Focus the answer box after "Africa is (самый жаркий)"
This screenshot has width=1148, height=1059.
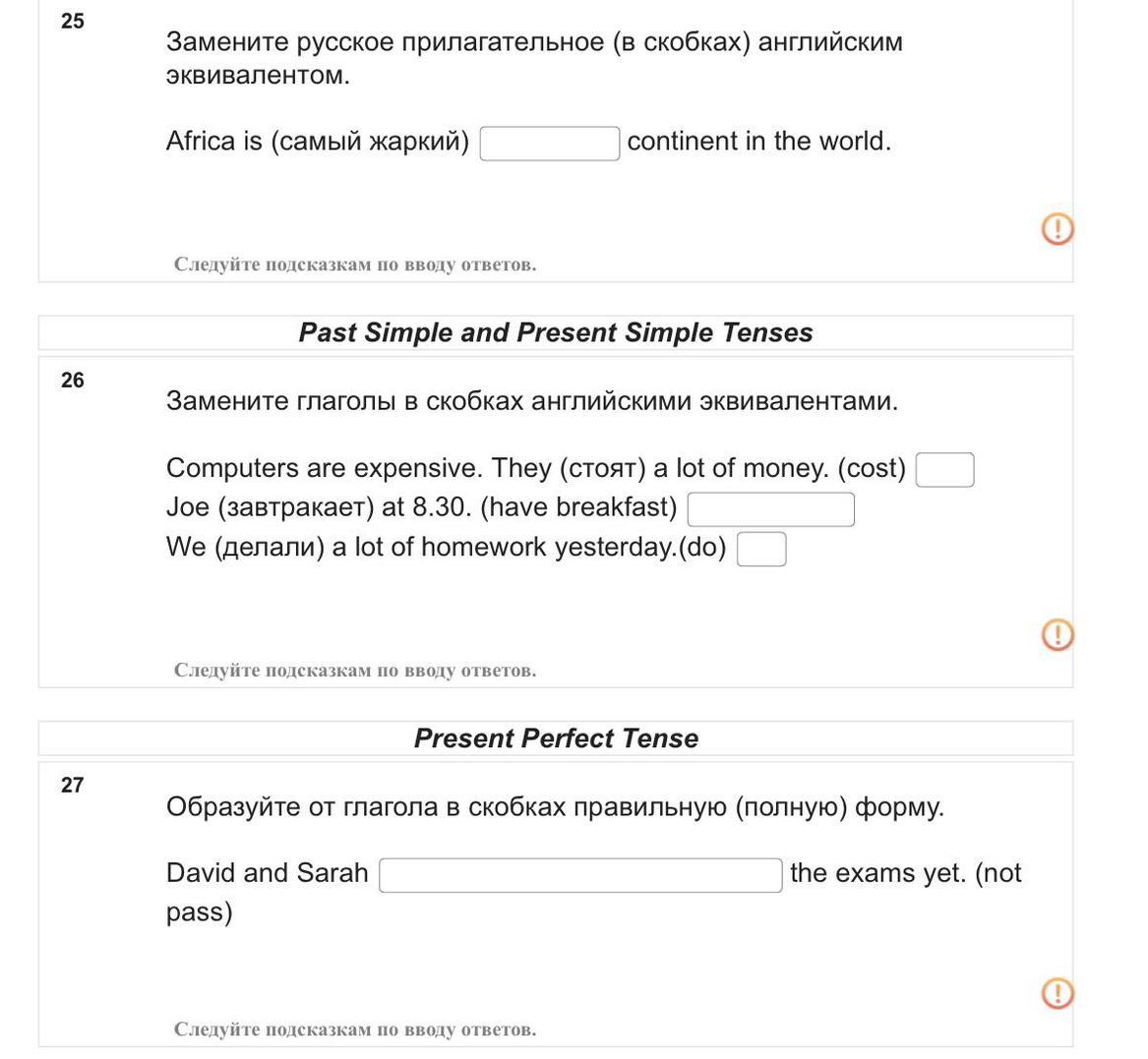coord(549,144)
